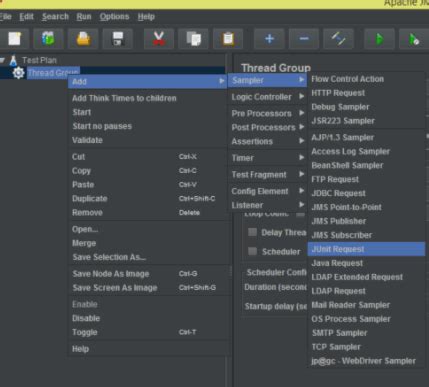Image resolution: width=429 pixels, height=387 pixels.
Task: Click the Save toolbar icon
Action: pyautogui.click(x=118, y=39)
